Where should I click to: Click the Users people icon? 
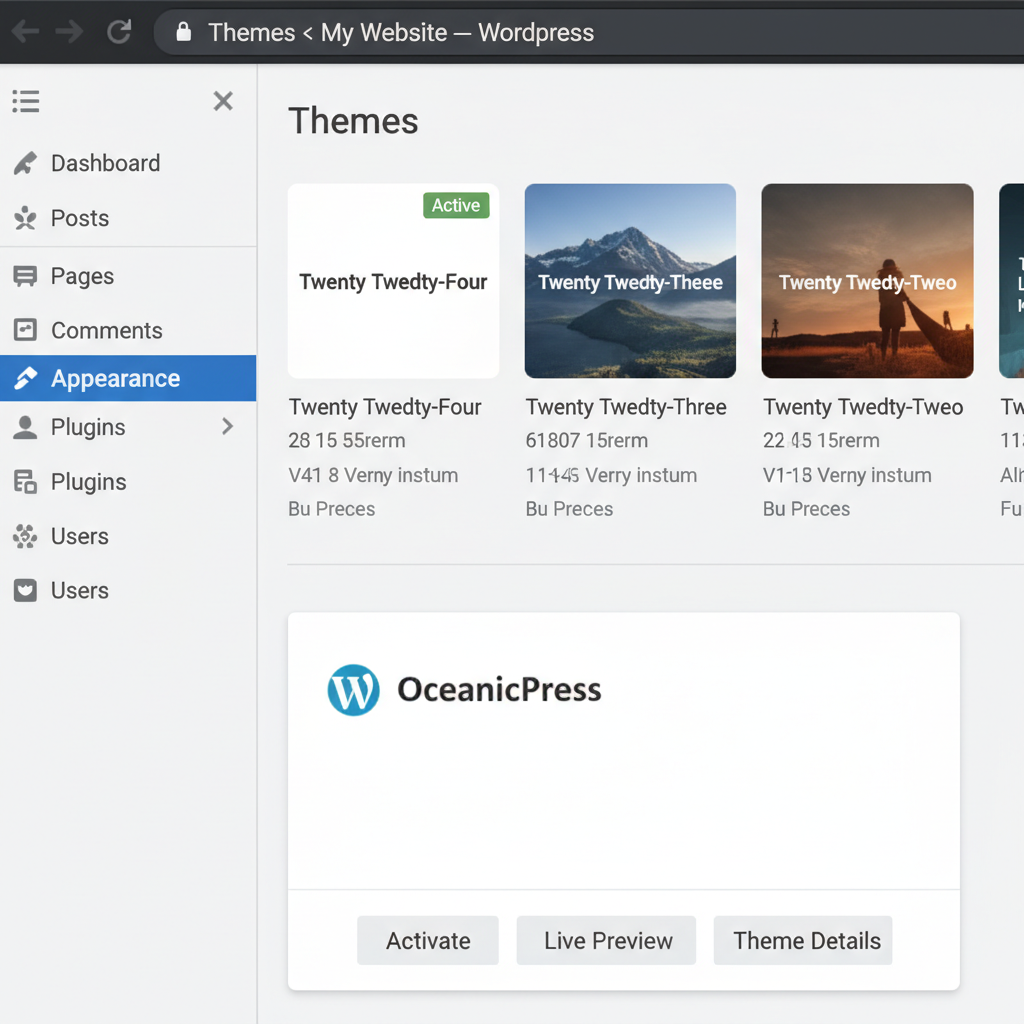tap(24, 536)
